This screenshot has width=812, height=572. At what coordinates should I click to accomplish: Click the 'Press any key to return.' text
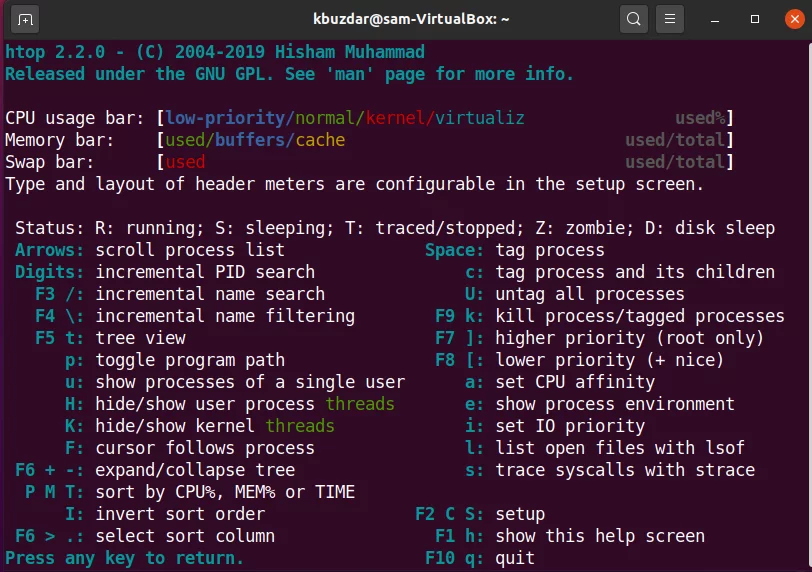coord(124,558)
